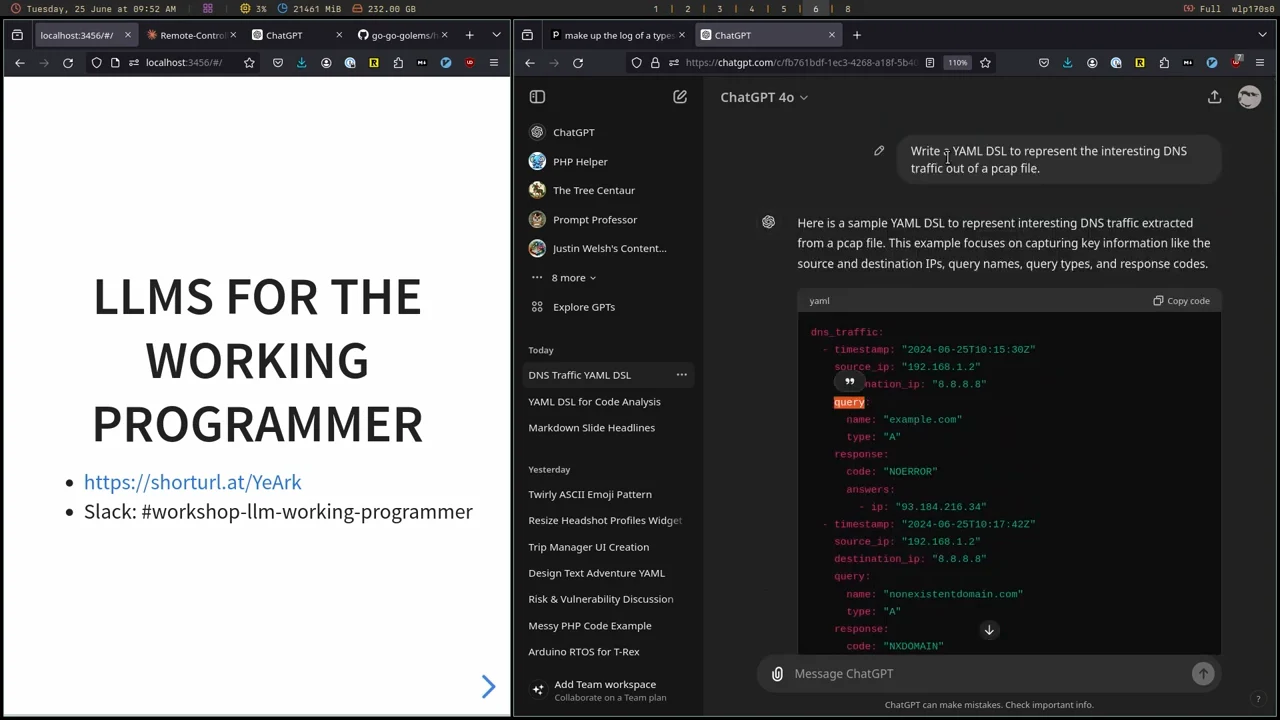Open Justin Welsh's Content GPT

[x=609, y=249]
